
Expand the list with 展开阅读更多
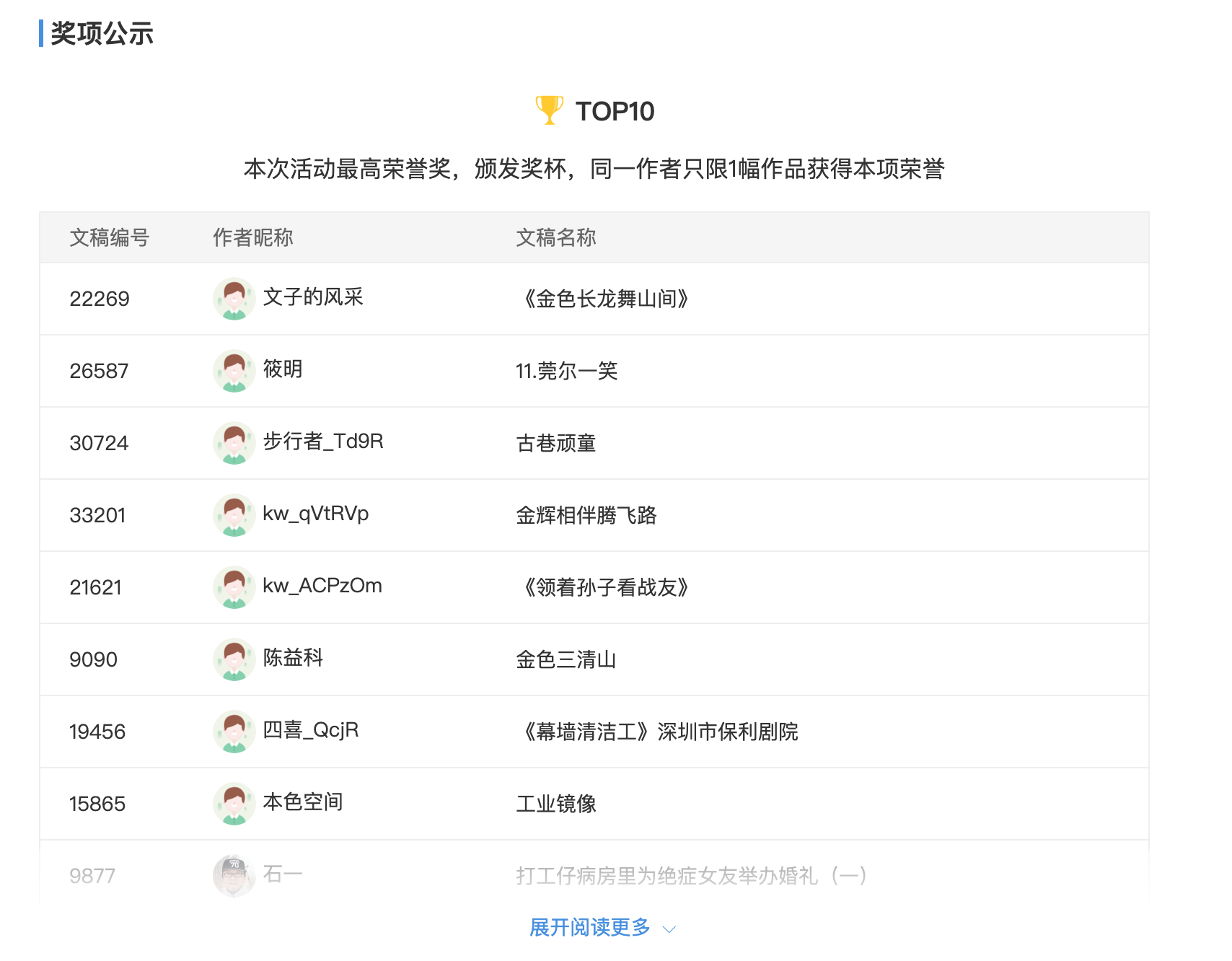pos(590,928)
